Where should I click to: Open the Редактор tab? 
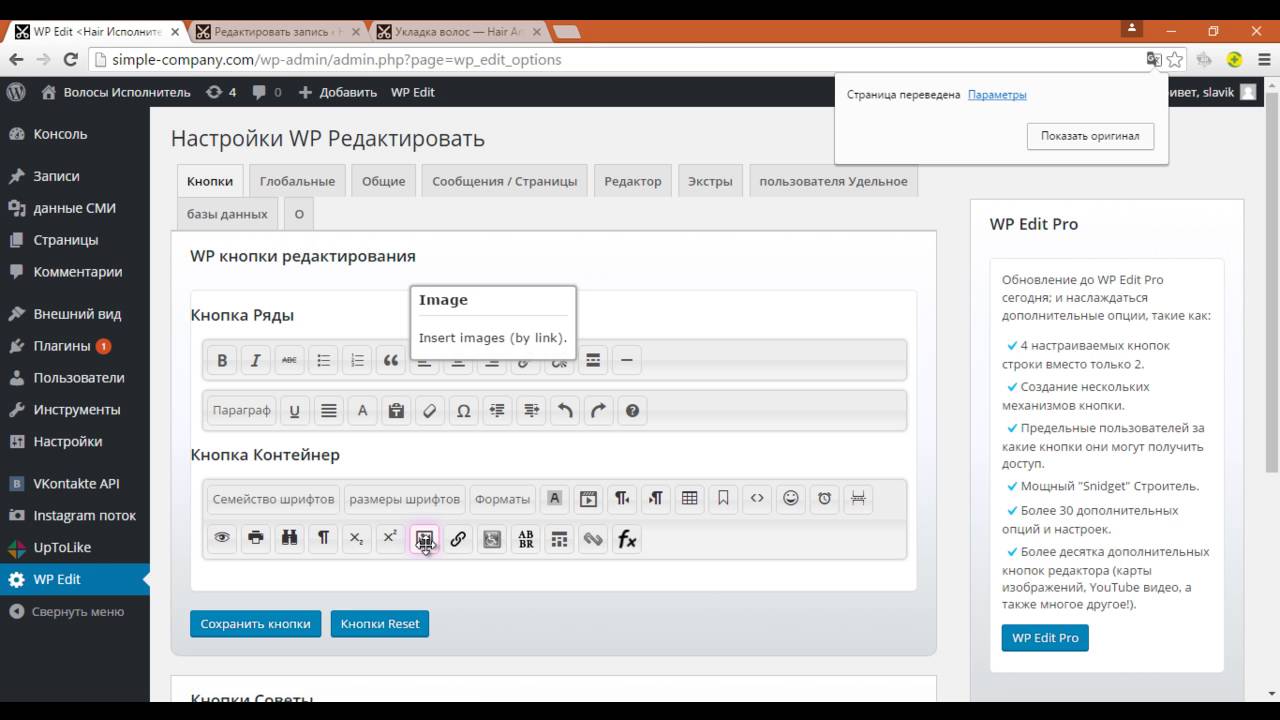[633, 181]
